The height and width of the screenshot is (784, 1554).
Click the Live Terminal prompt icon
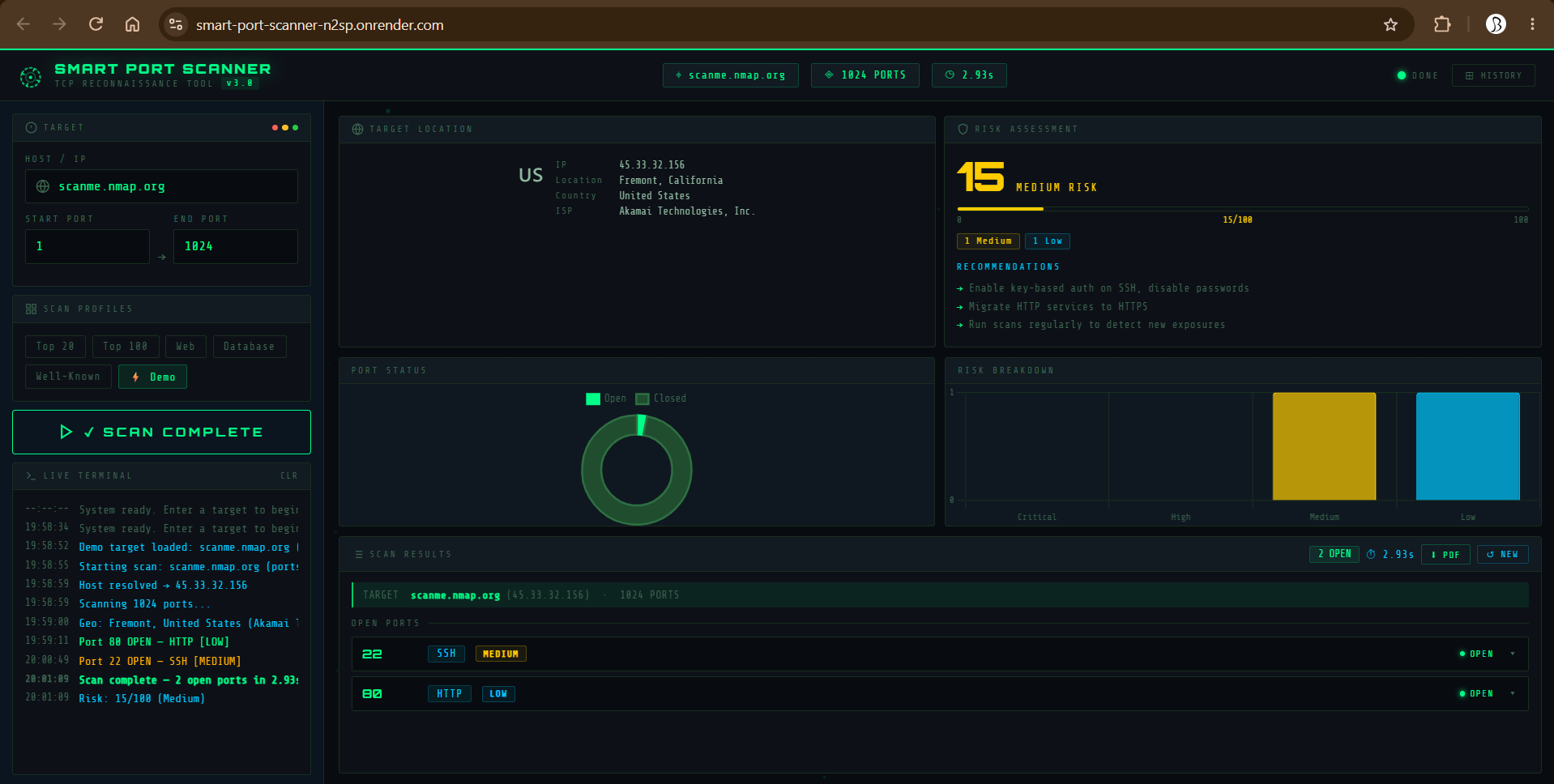point(30,475)
